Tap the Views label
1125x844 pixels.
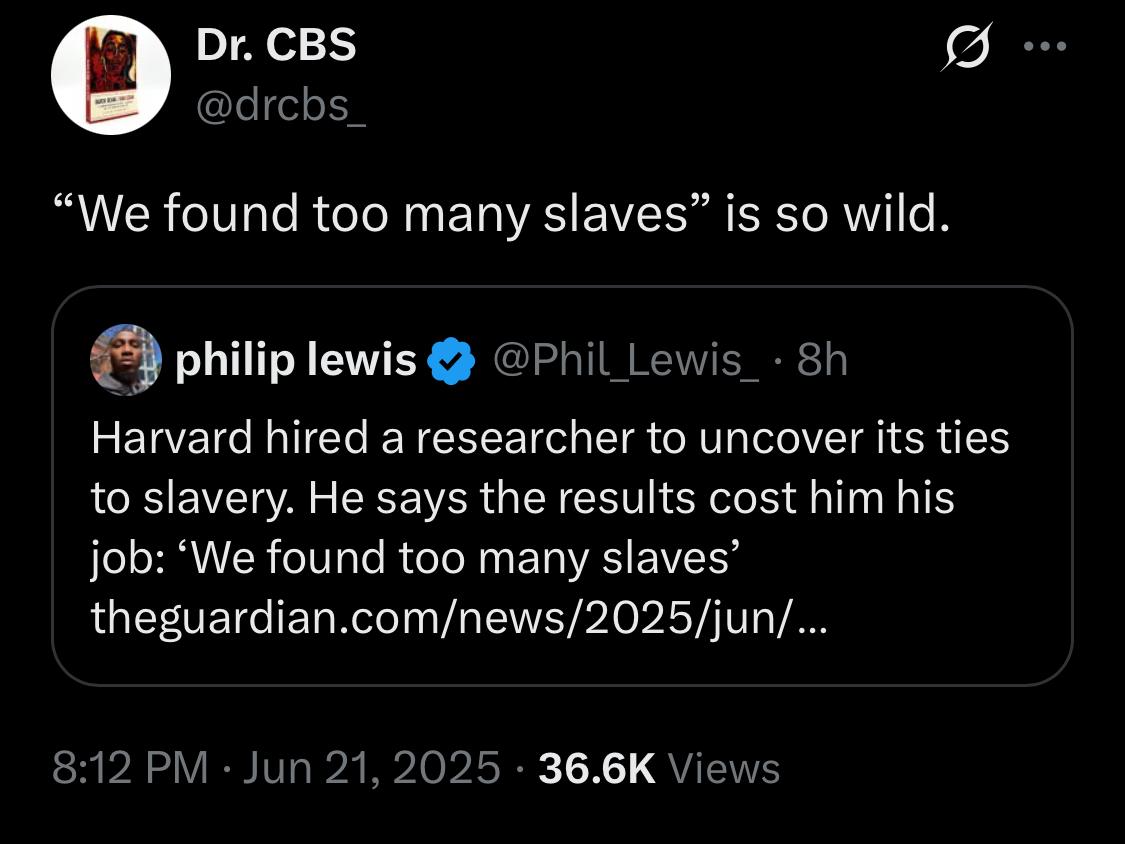[x=723, y=768]
